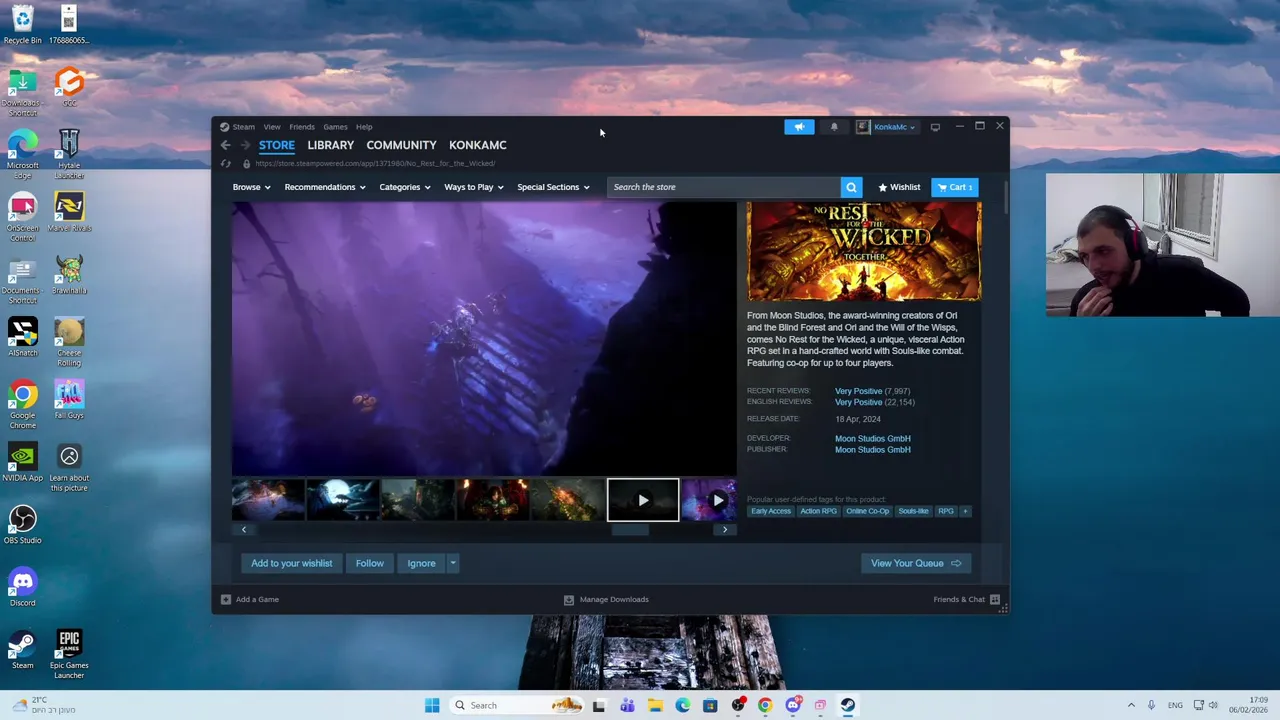Click the store search input field
This screenshot has width=1280, height=720.
coord(725,187)
